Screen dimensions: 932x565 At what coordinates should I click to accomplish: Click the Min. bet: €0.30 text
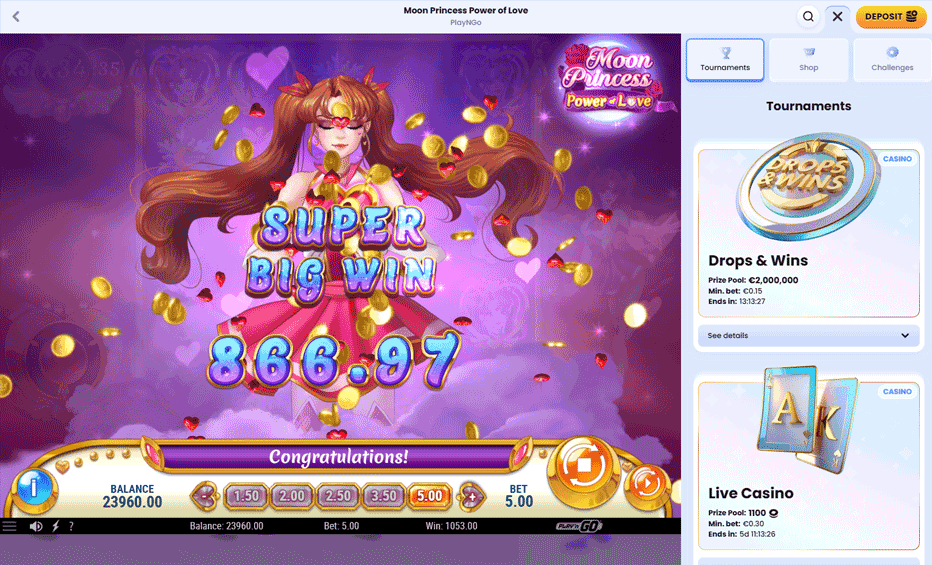pos(736,523)
